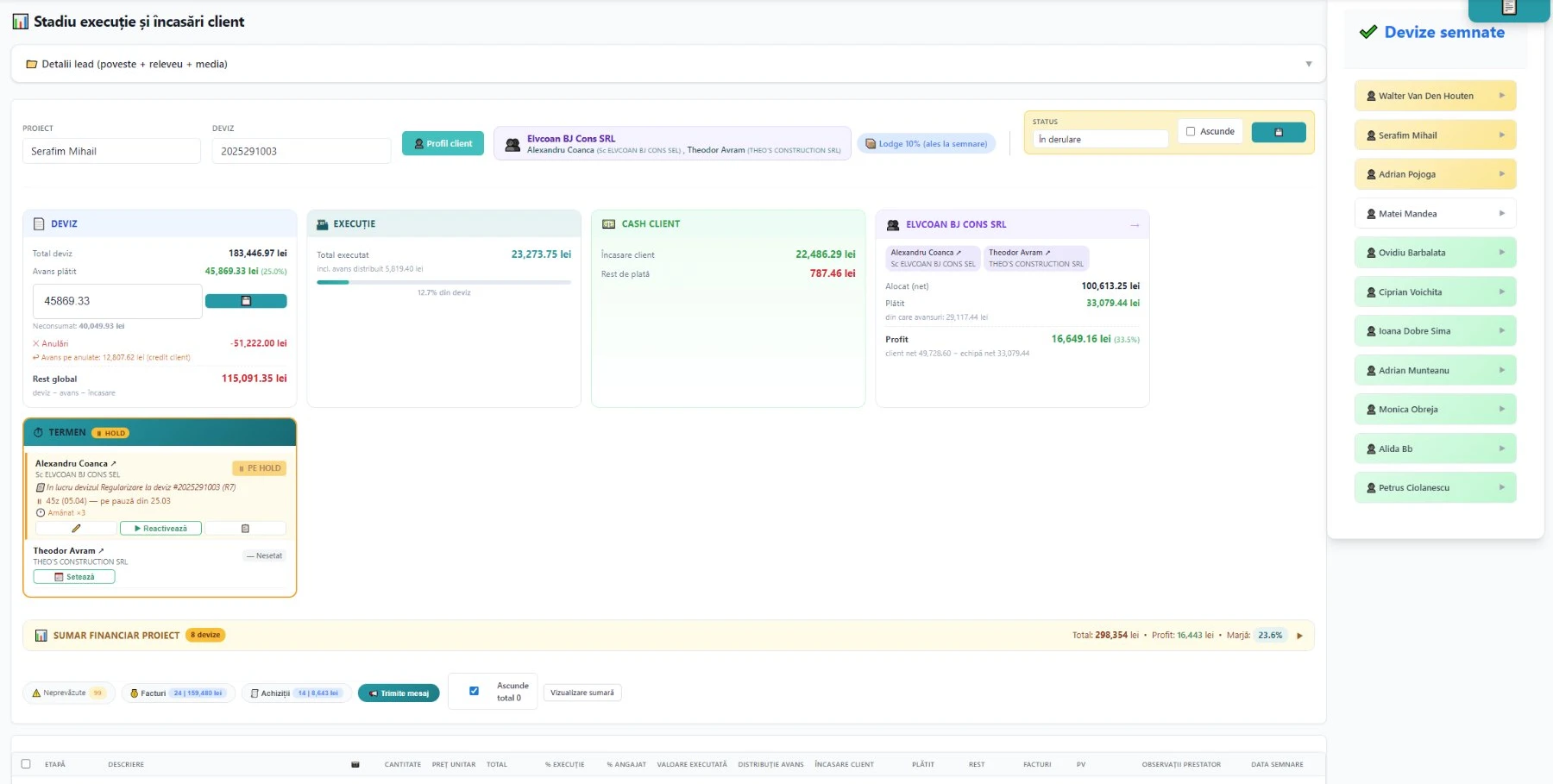This screenshot has height=784, width=1553.
Task: Open Vizualizare sumară
Action: 582,692
